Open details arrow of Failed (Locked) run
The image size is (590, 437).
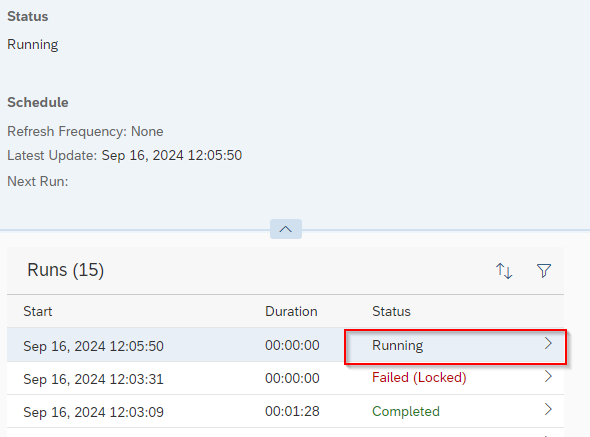click(x=548, y=376)
